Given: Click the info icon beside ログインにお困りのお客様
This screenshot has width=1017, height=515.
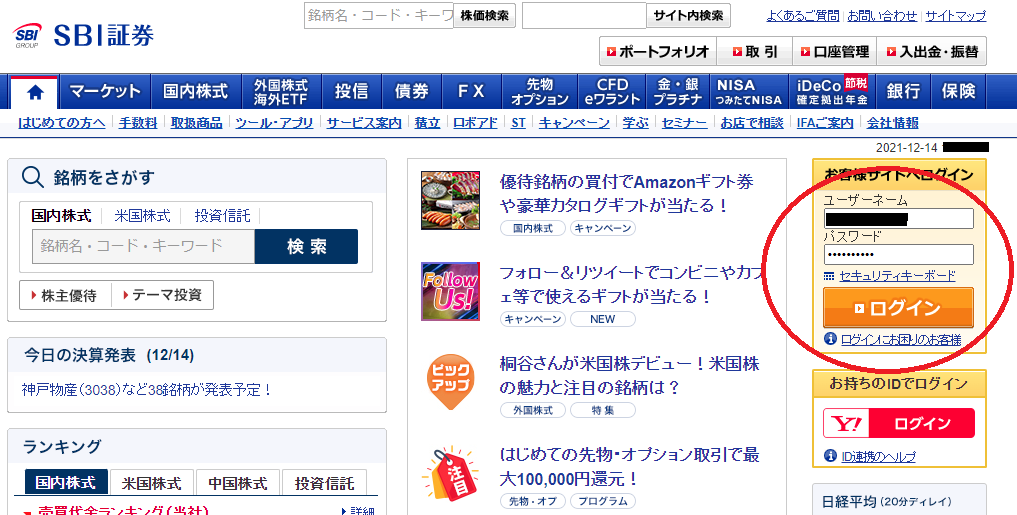Looking at the screenshot, I should click(830, 339).
